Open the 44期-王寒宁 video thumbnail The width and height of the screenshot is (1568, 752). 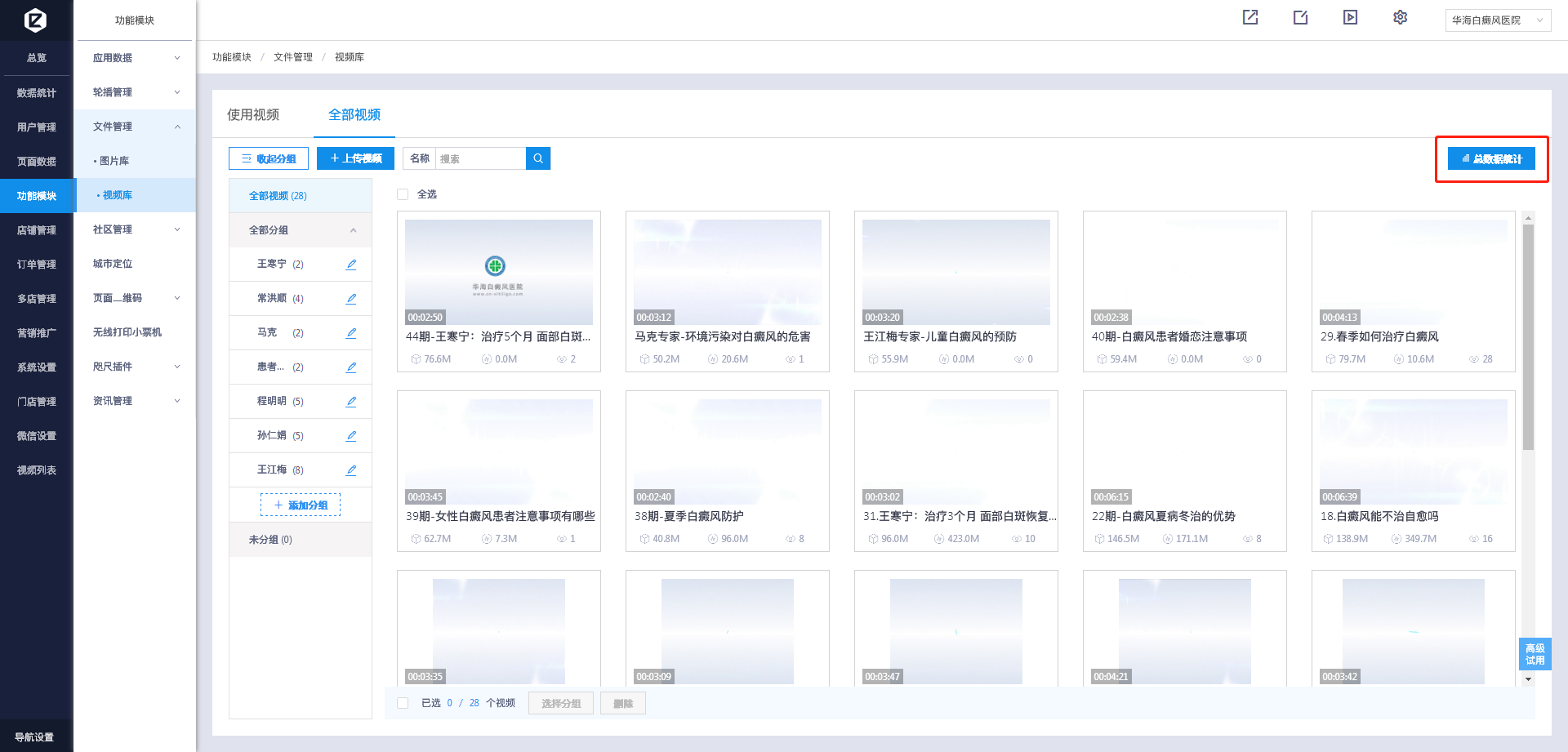point(499,272)
